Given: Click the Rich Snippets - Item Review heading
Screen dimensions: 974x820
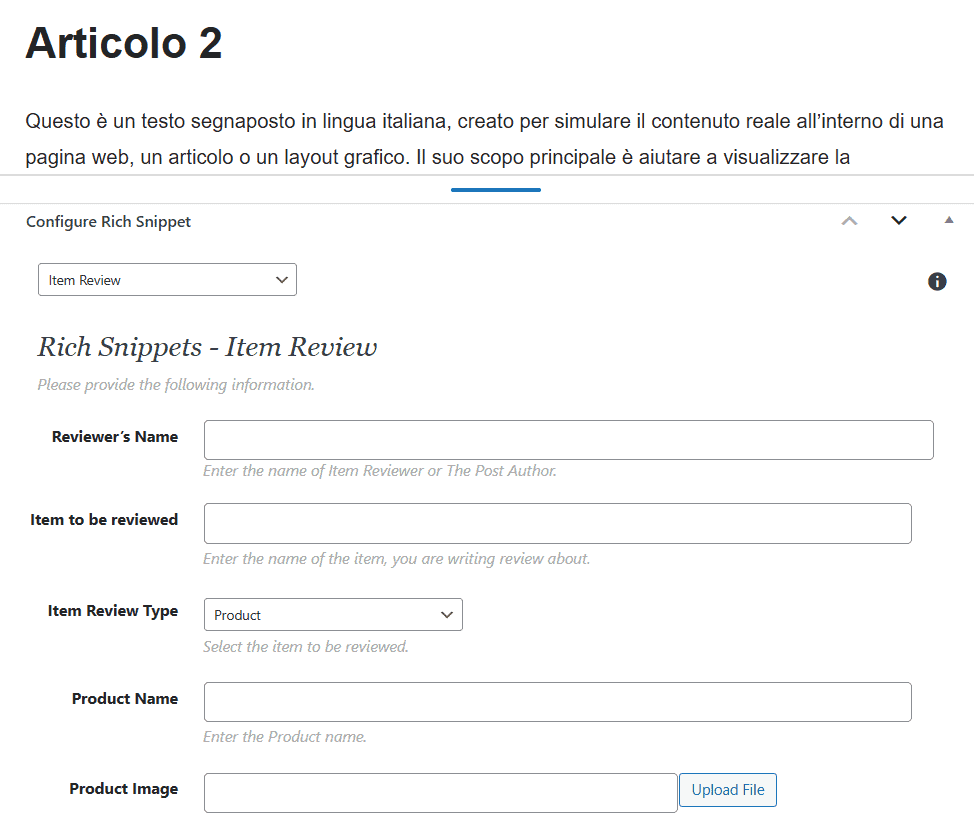Looking at the screenshot, I should 206,347.
